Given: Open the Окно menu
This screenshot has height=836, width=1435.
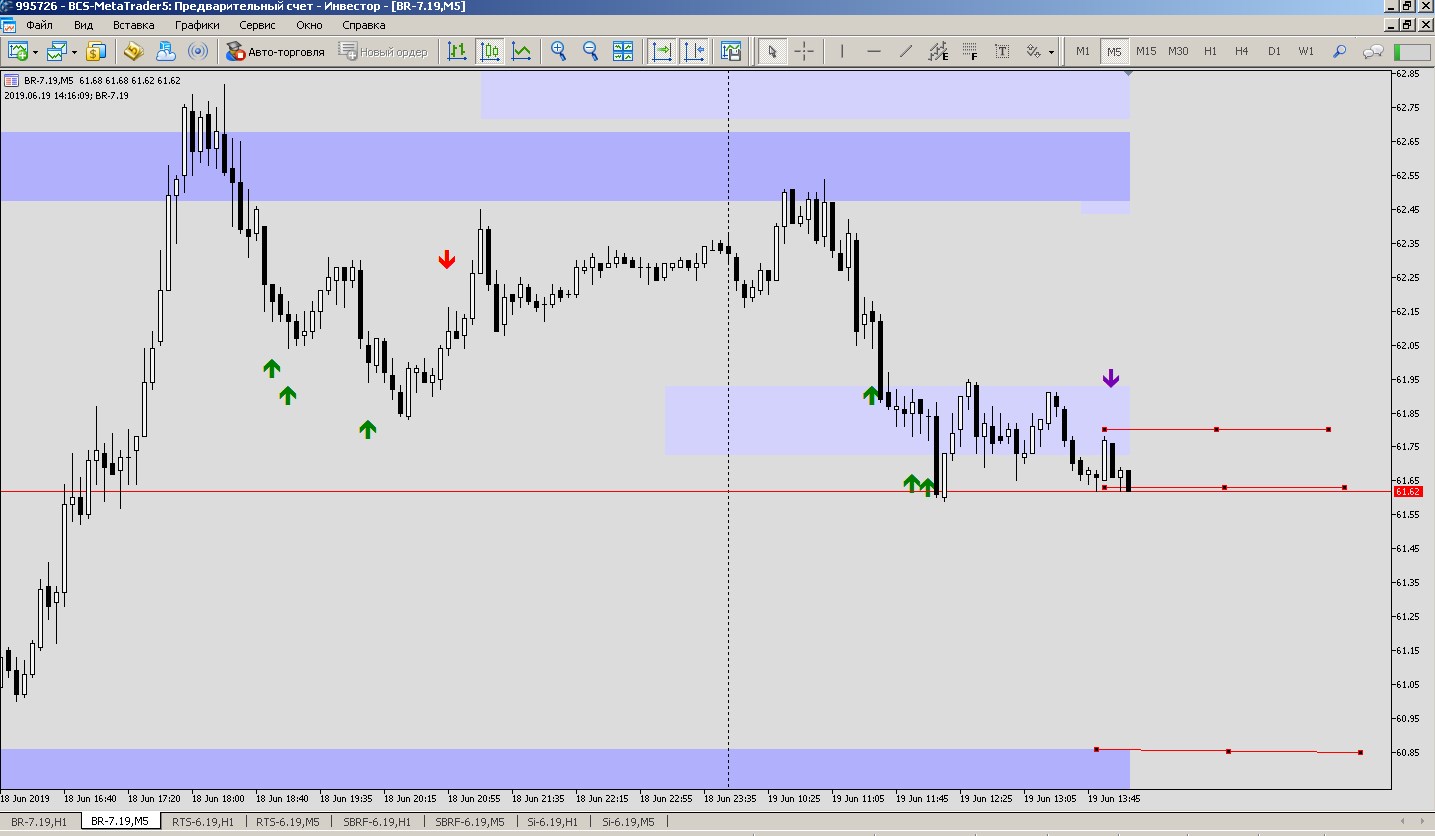Looking at the screenshot, I should click(309, 25).
